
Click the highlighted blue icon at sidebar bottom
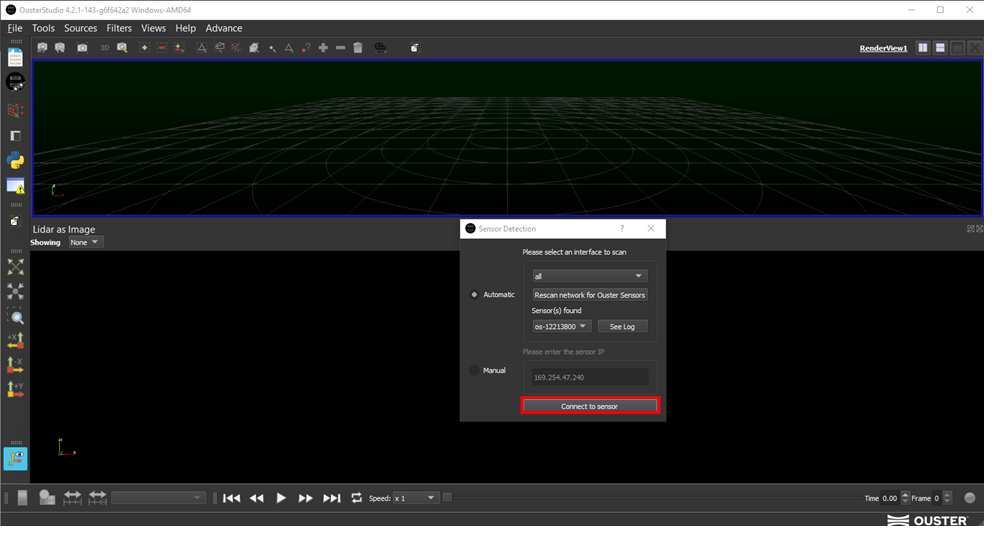15,458
